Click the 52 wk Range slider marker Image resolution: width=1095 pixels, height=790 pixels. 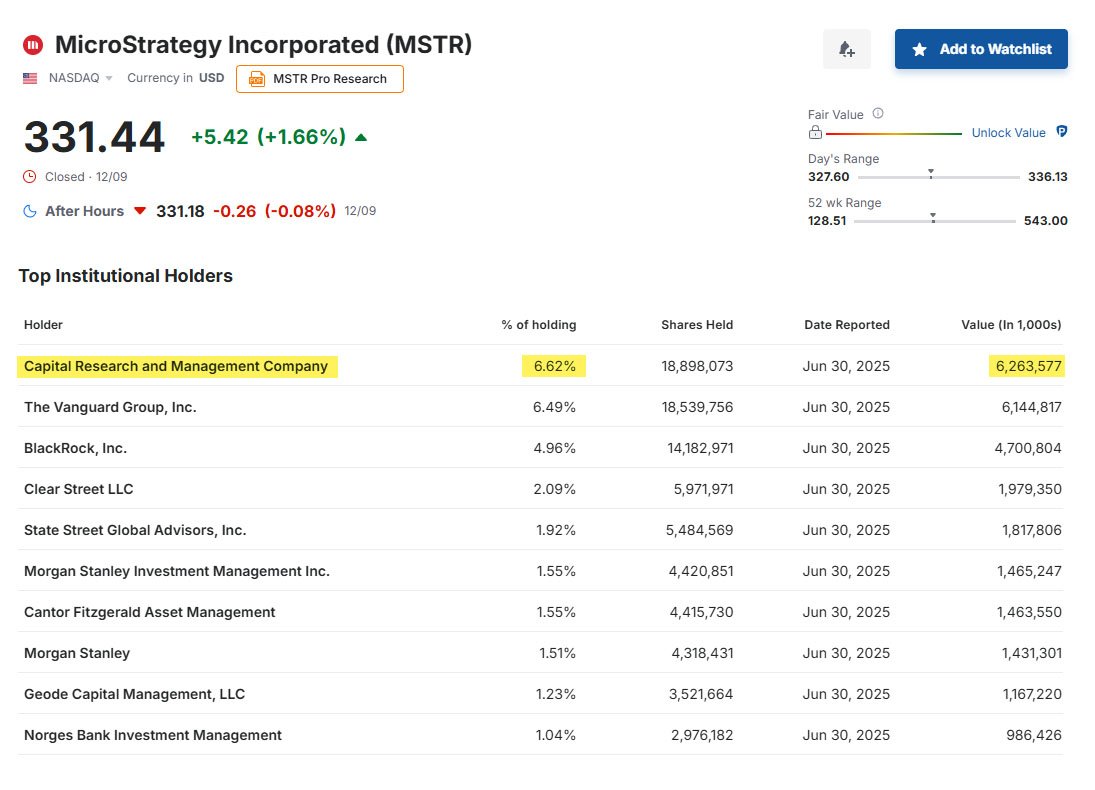point(933,217)
